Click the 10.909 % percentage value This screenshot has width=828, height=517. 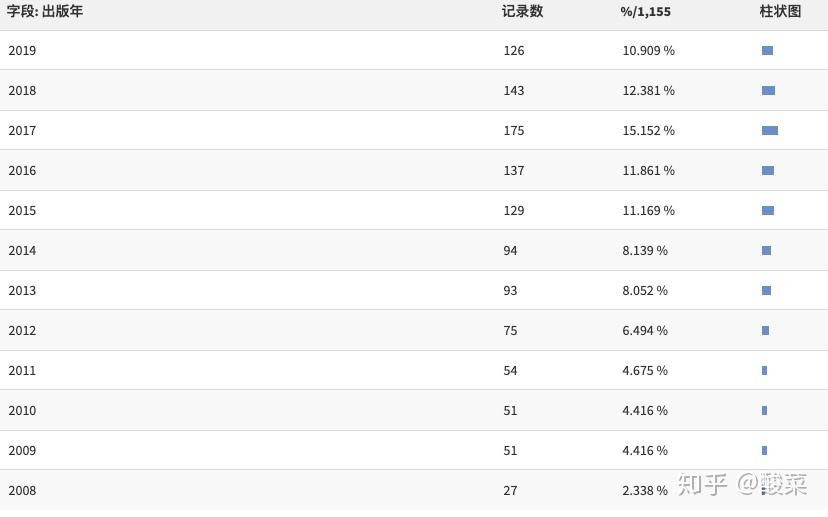pyautogui.click(x=648, y=51)
